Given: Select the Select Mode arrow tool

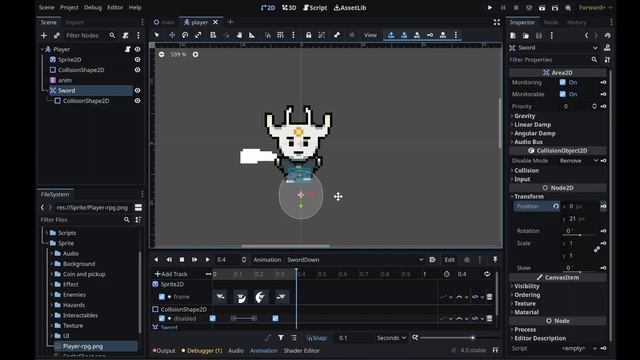Looking at the screenshot, I should click(157, 35).
